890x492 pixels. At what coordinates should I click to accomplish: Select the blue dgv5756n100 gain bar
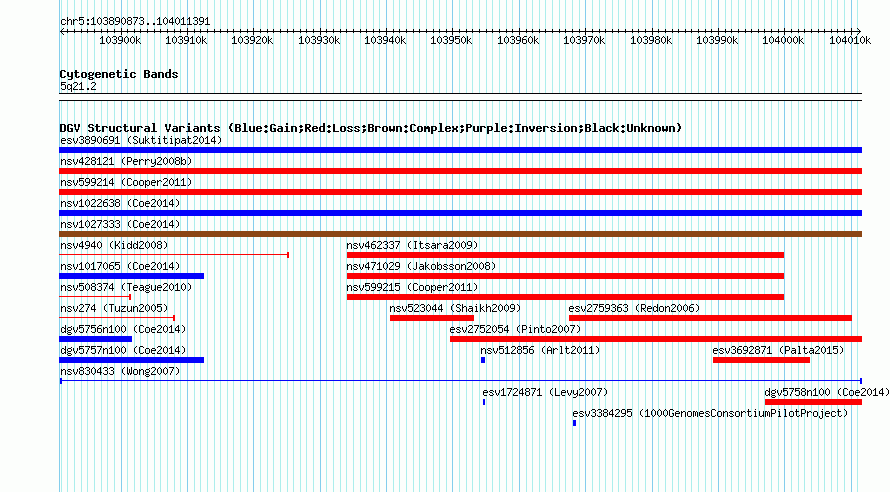pyautogui.click(x=95, y=339)
